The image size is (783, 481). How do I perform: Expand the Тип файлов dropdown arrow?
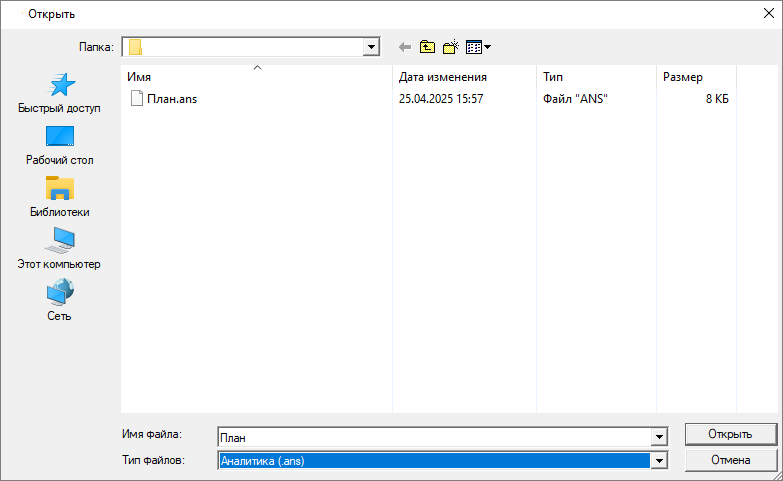coord(658,461)
